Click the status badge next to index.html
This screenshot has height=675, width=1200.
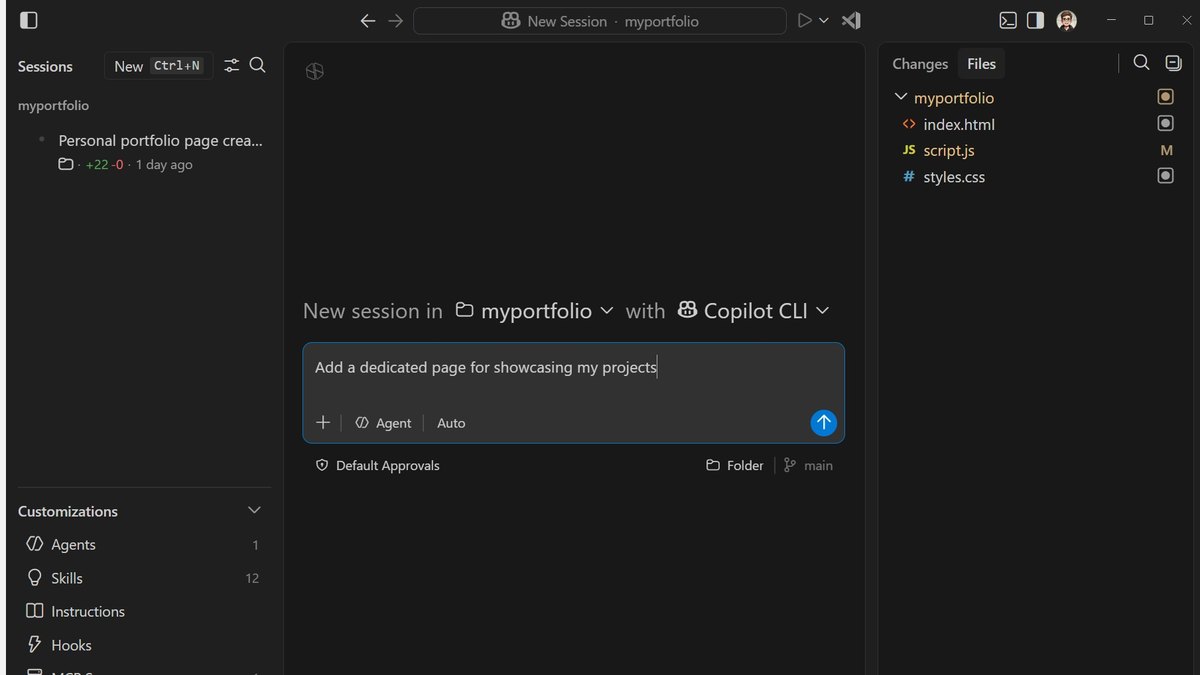(1165, 123)
